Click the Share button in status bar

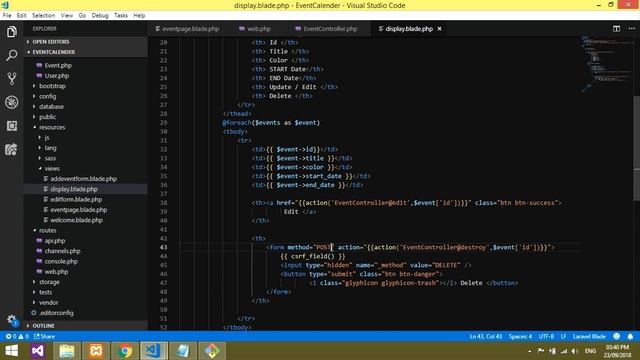coord(44,336)
